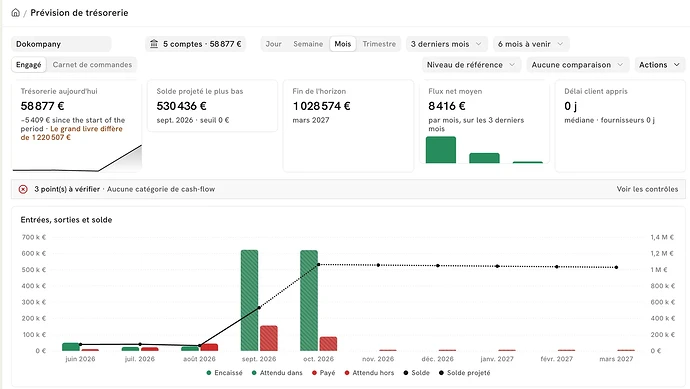Click the tallest bar in Flux net moyen sparkline
This screenshot has height=389, width=690.
[441, 150]
